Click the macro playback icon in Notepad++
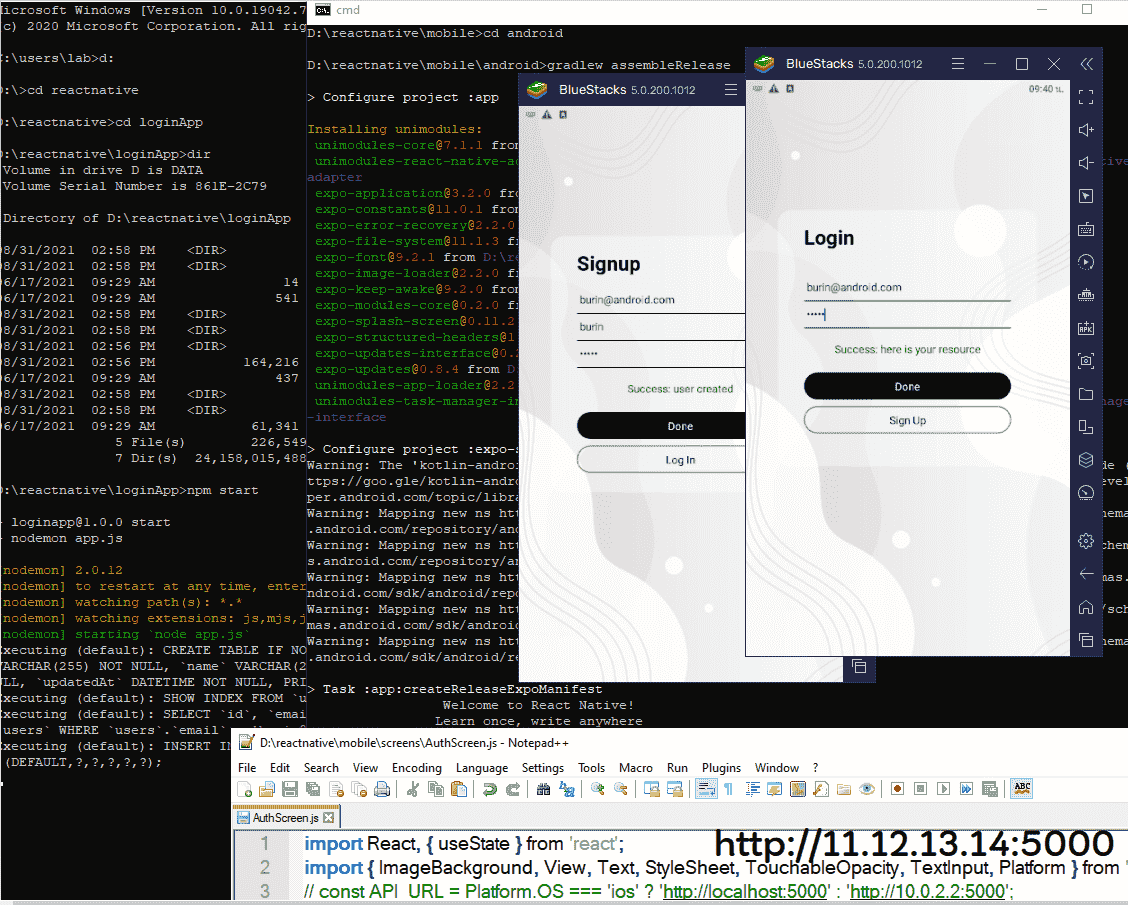The height and width of the screenshot is (905, 1128). (x=943, y=789)
